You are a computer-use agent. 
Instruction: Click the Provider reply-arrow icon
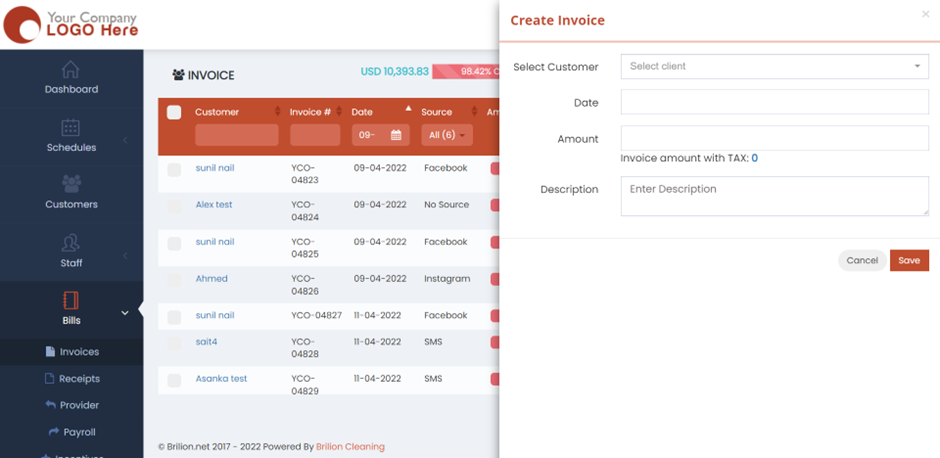pos(51,405)
